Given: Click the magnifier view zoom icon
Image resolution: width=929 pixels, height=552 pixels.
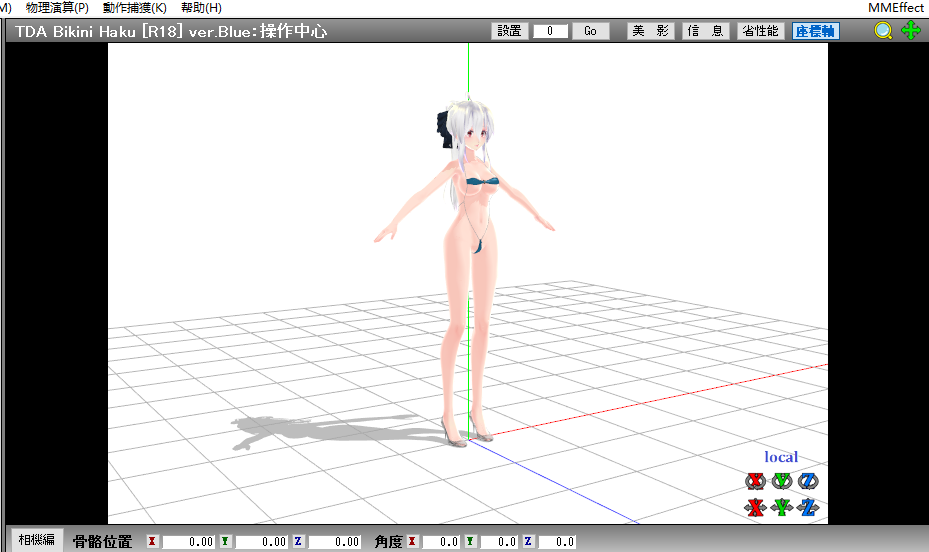Looking at the screenshot, I should click(x=883, y=31).
